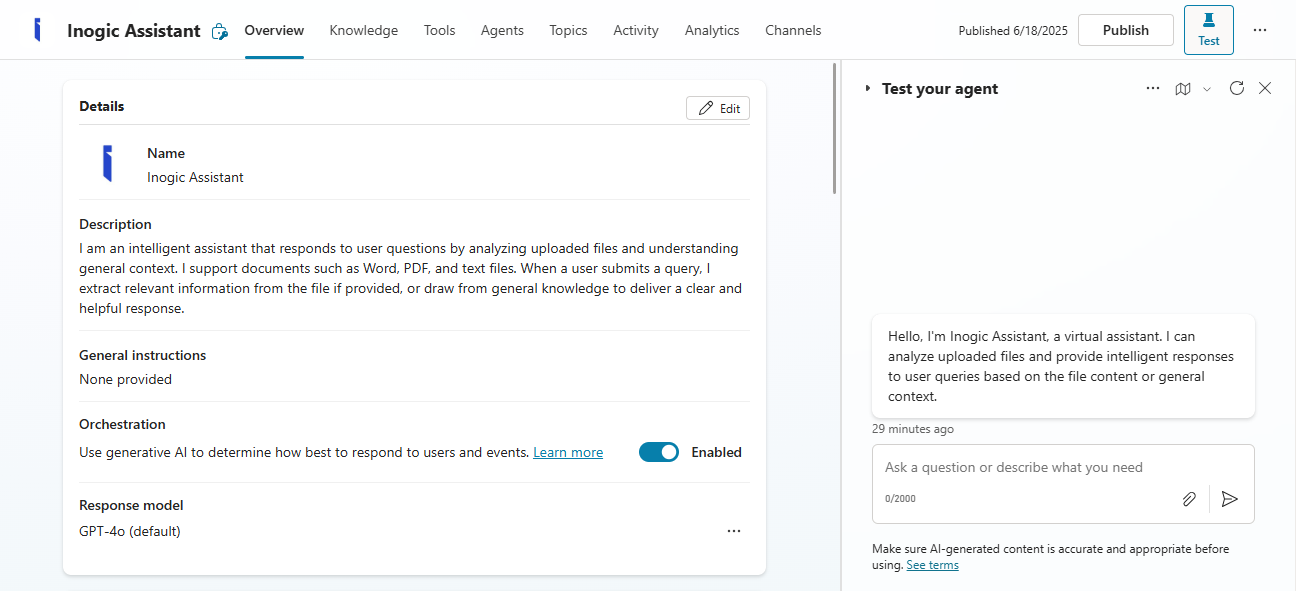Click the 0/2000 character counter
The width and height of the screenshot is (1296, 591).
coord(900,498)
